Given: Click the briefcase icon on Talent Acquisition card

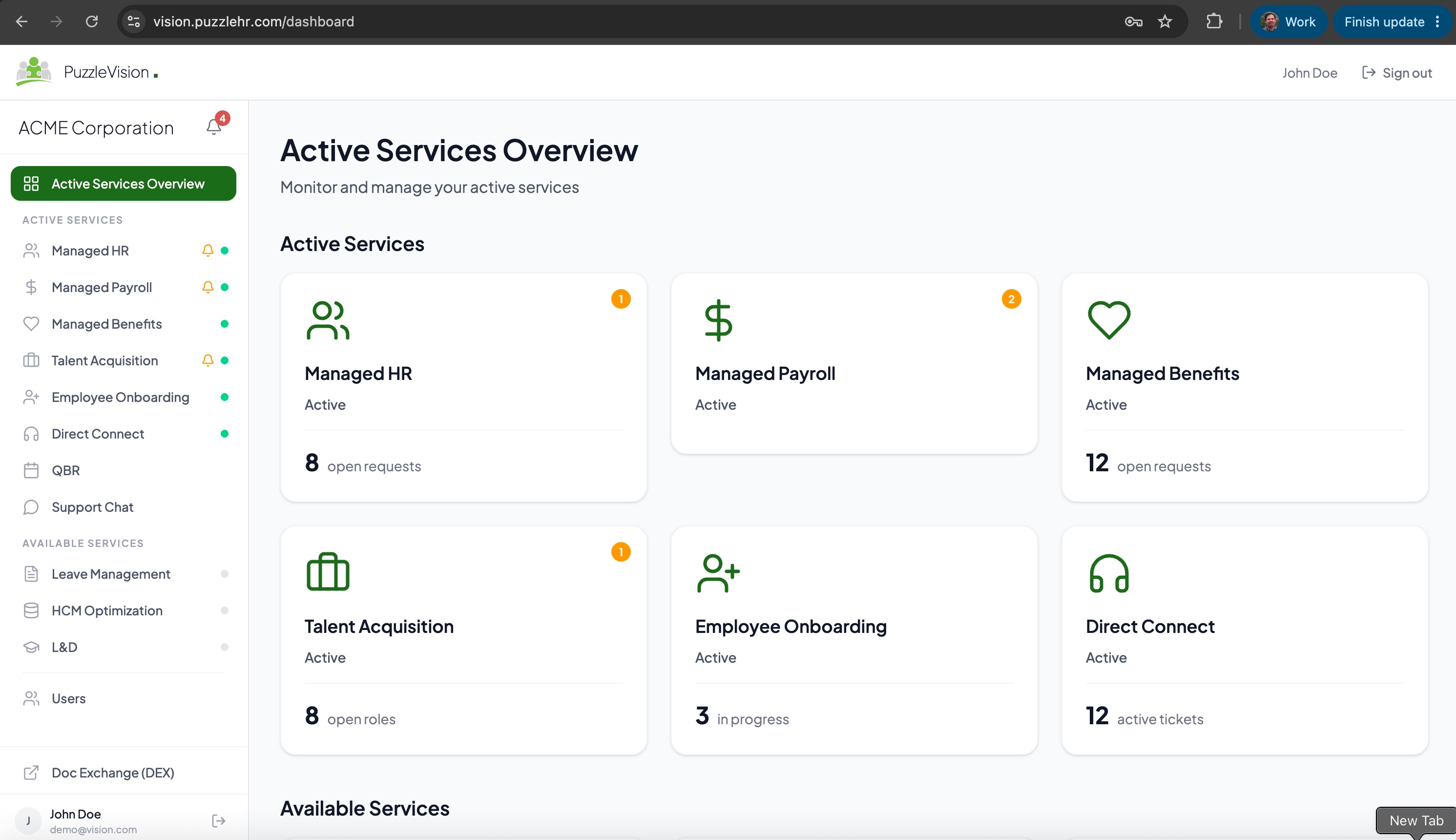Looking at the screenshot, I should point(328,572).
